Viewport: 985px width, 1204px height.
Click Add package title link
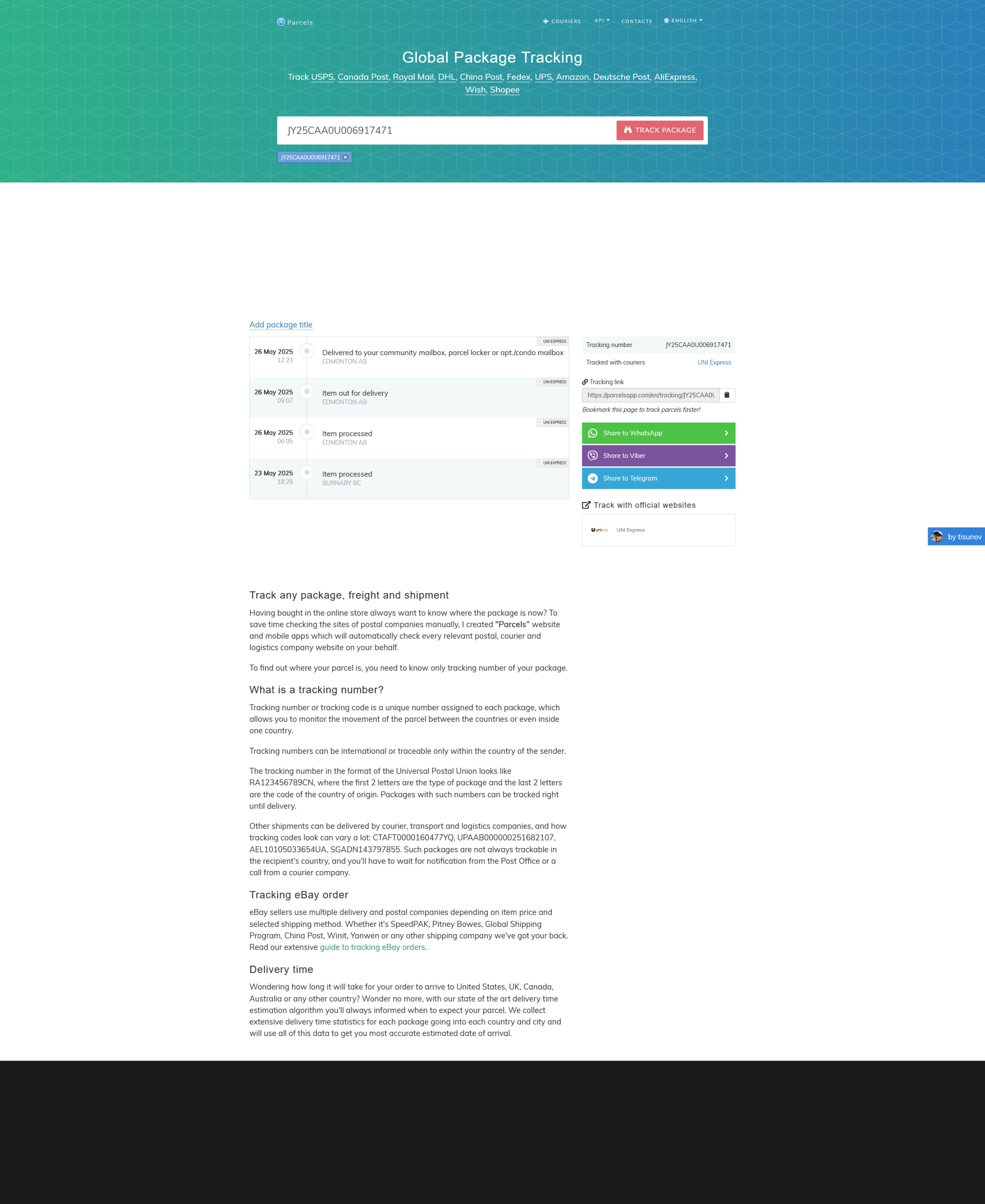281,325
